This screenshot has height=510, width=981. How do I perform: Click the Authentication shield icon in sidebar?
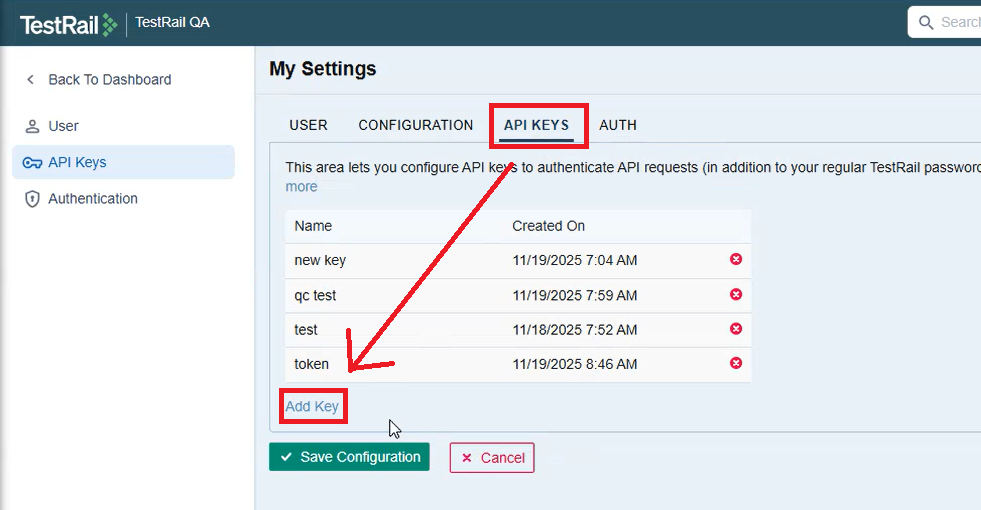coord(32,199)
